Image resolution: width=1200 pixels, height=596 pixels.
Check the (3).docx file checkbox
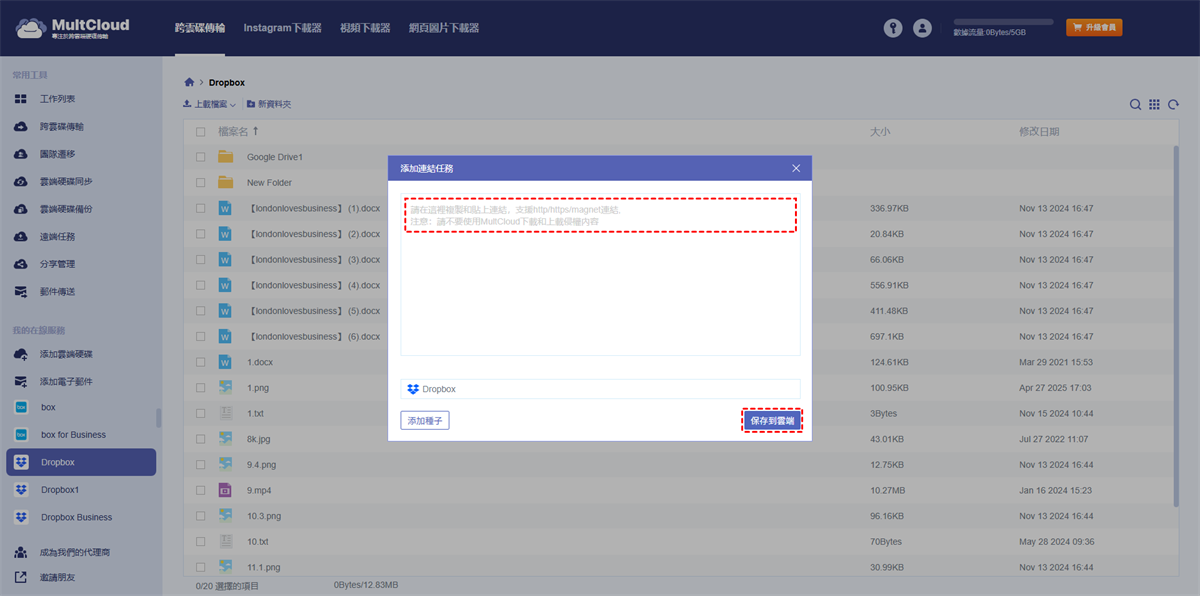point(201,259)
